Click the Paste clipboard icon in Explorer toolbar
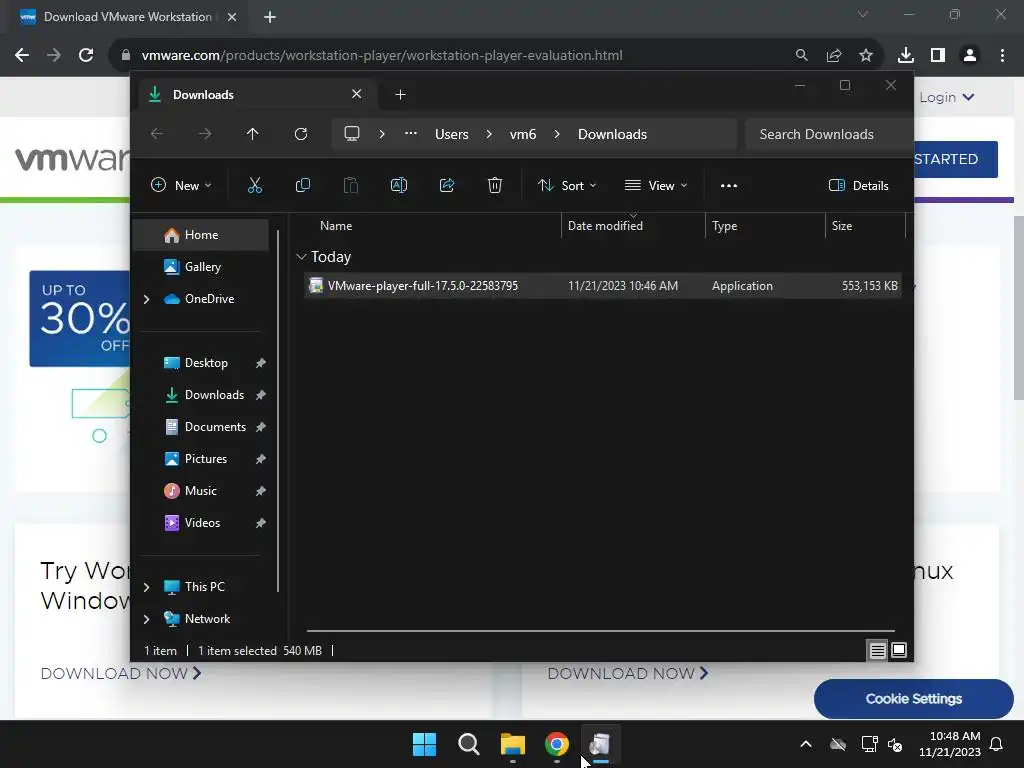The width and height of the screenshot is (1024, 768). 351,185
